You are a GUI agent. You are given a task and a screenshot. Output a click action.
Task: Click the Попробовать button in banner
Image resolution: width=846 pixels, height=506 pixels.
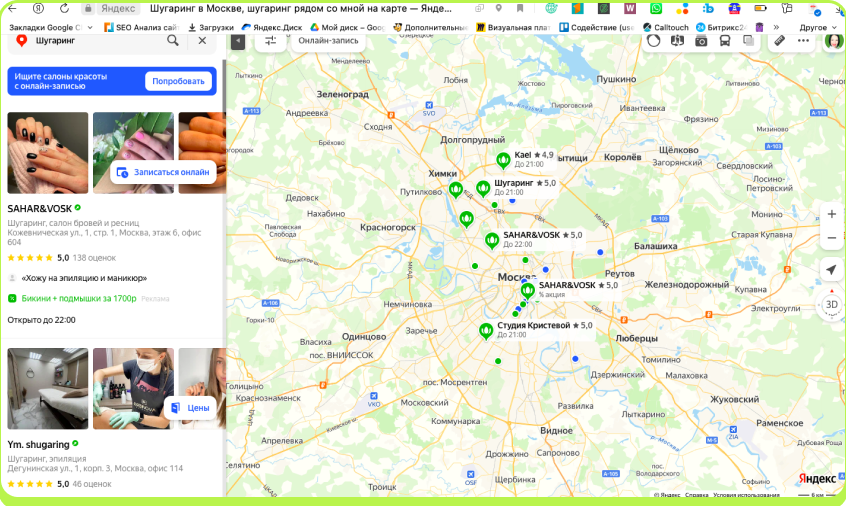tap(178, 81)
